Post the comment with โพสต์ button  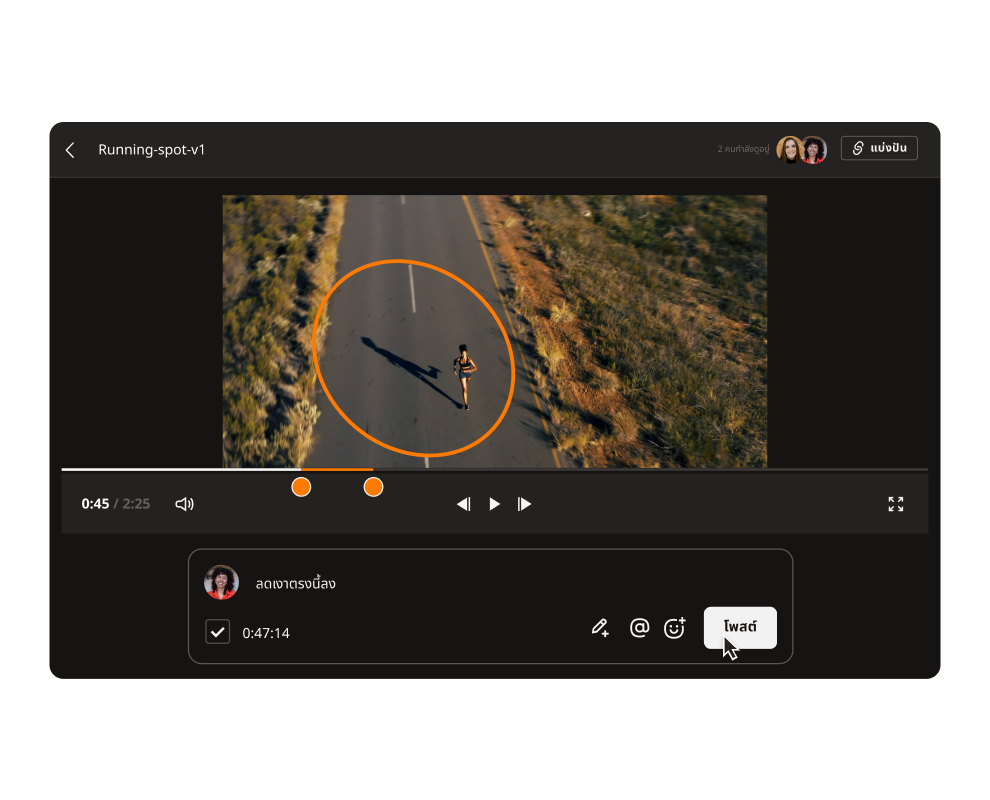click(x=740, y=627)
